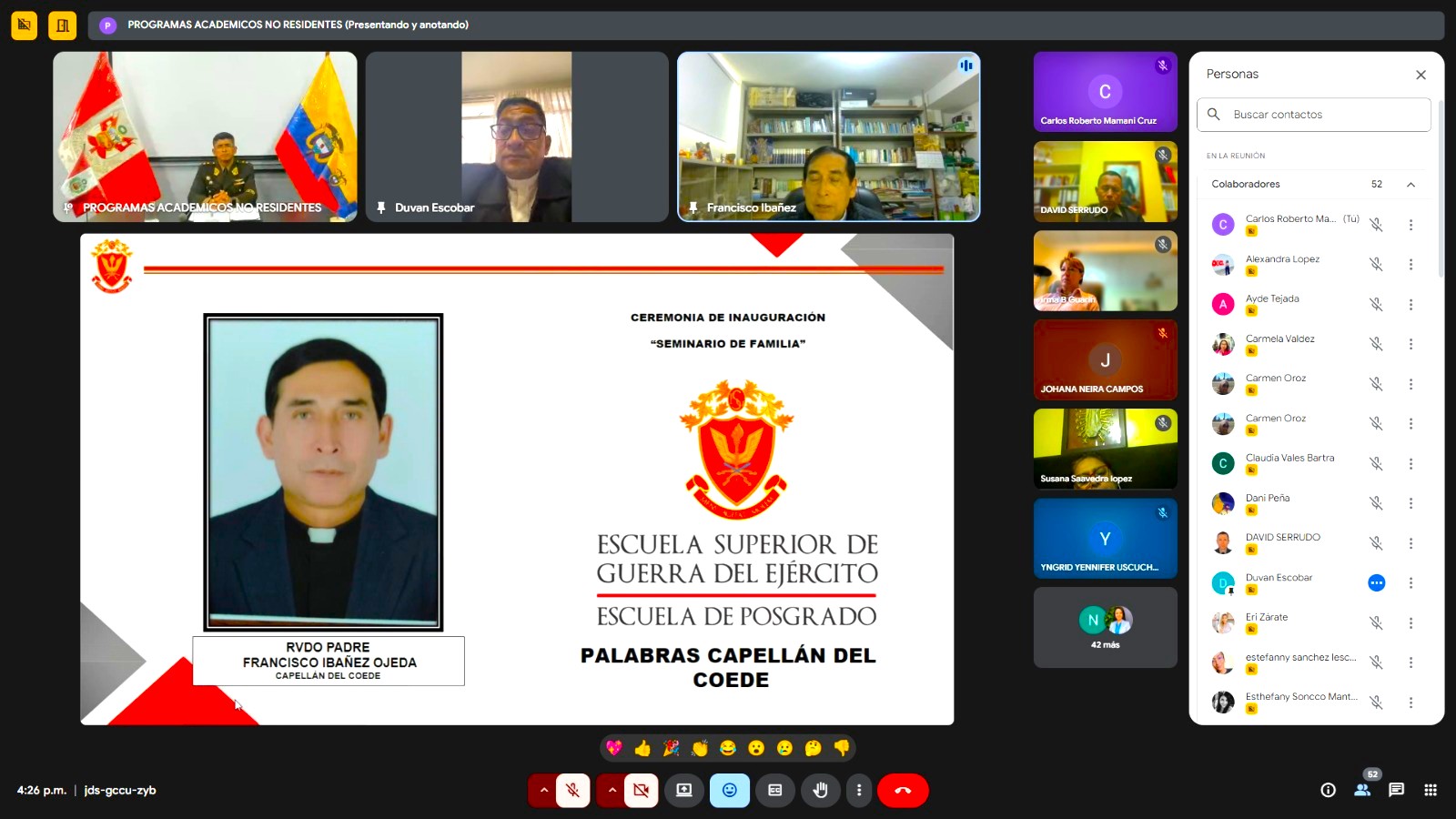Click Carmen Oroz first row name

(x=1276, y=379)
